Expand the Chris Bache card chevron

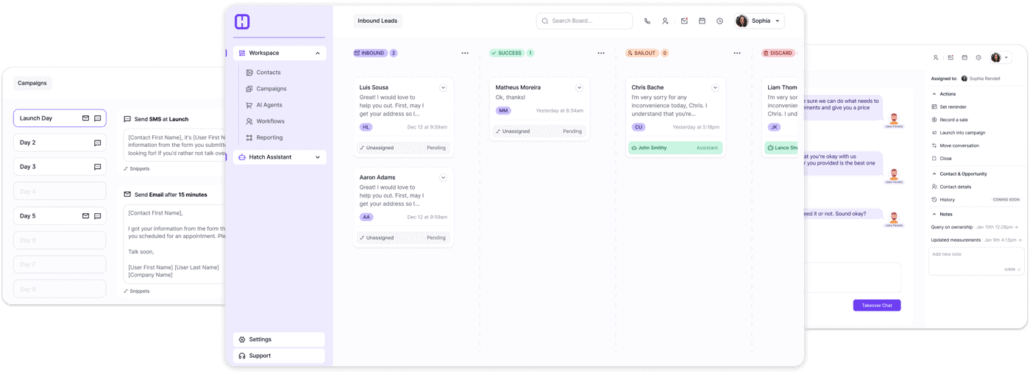click(x=715, y=87)
